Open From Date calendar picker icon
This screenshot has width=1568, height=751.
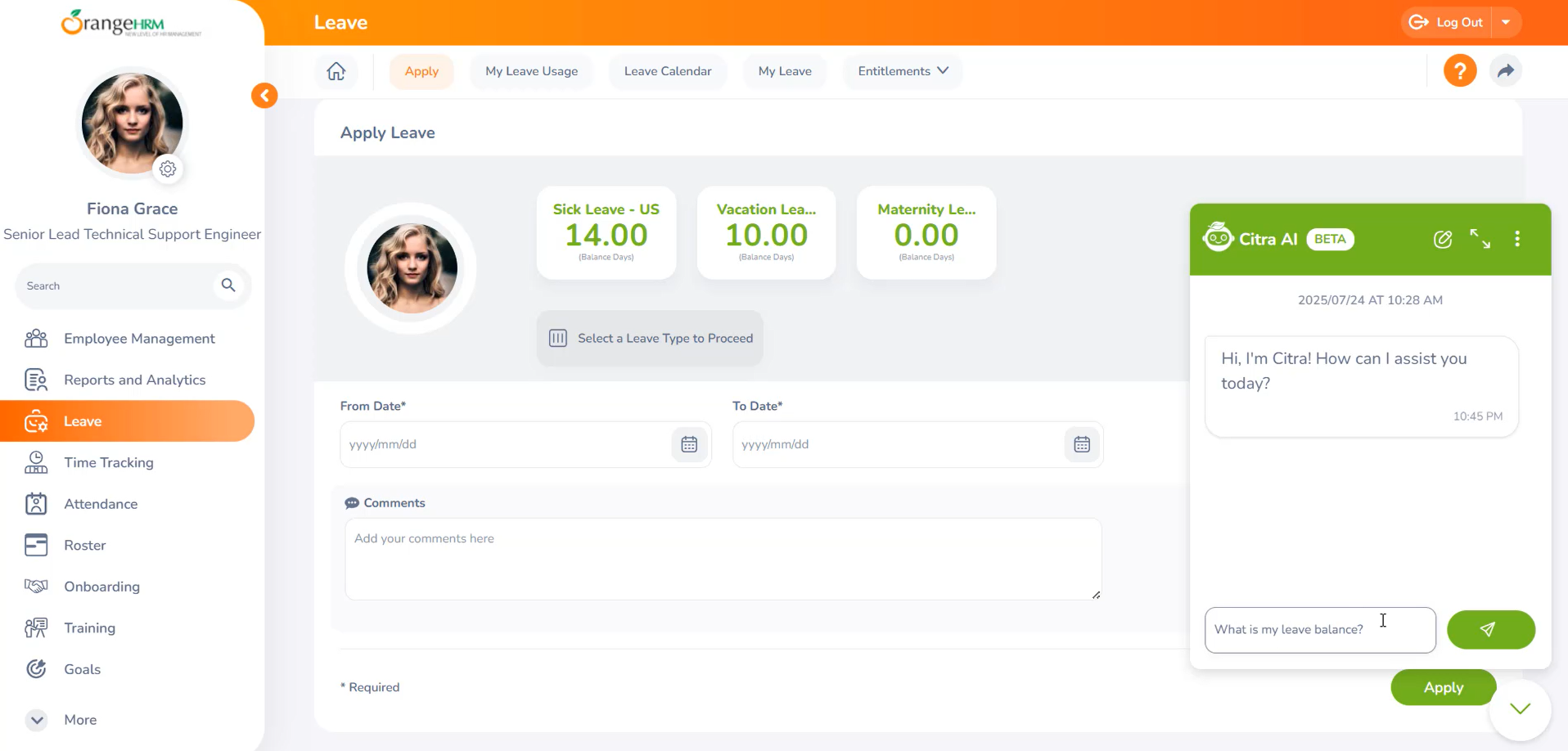coord(689,444)
